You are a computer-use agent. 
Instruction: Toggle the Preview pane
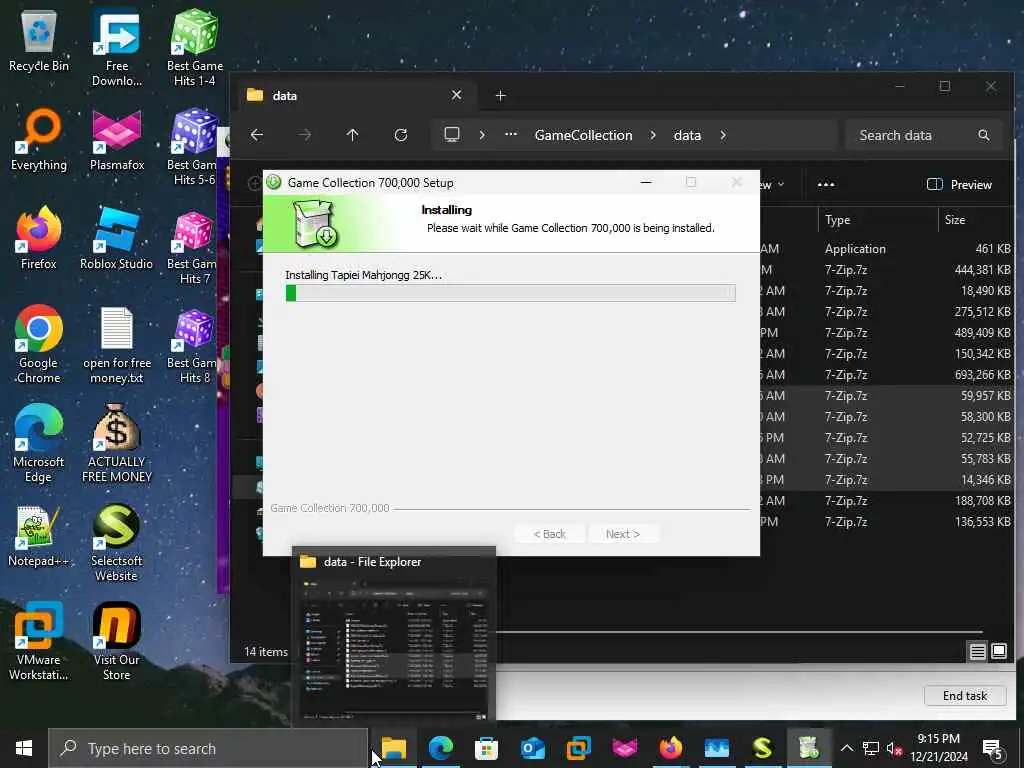[959, 185]
